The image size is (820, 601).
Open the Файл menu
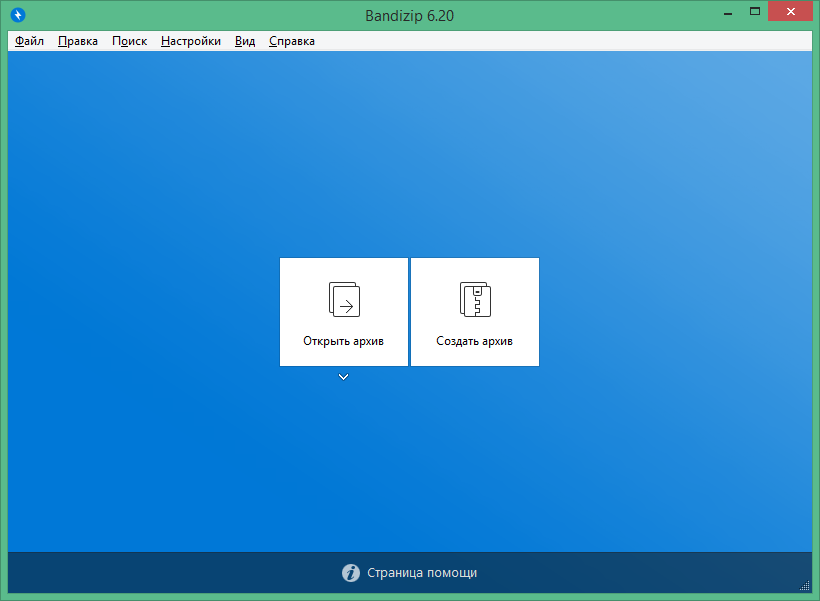[x=29, y=41]
